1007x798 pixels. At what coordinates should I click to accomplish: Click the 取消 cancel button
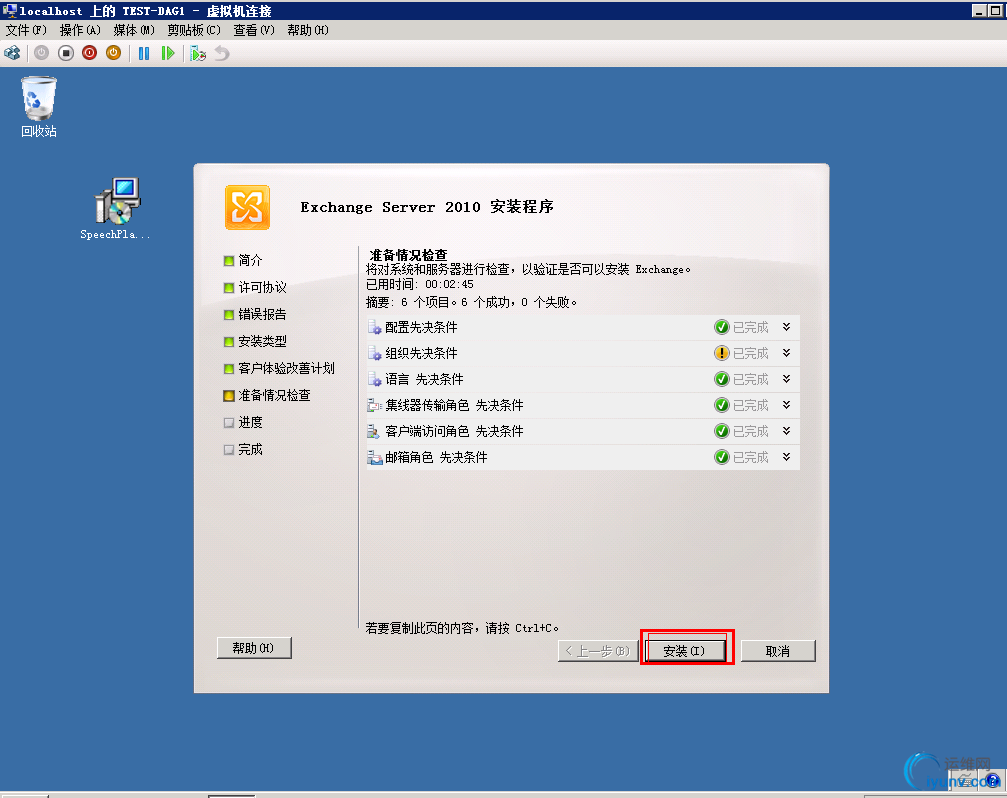pos(778,651)
